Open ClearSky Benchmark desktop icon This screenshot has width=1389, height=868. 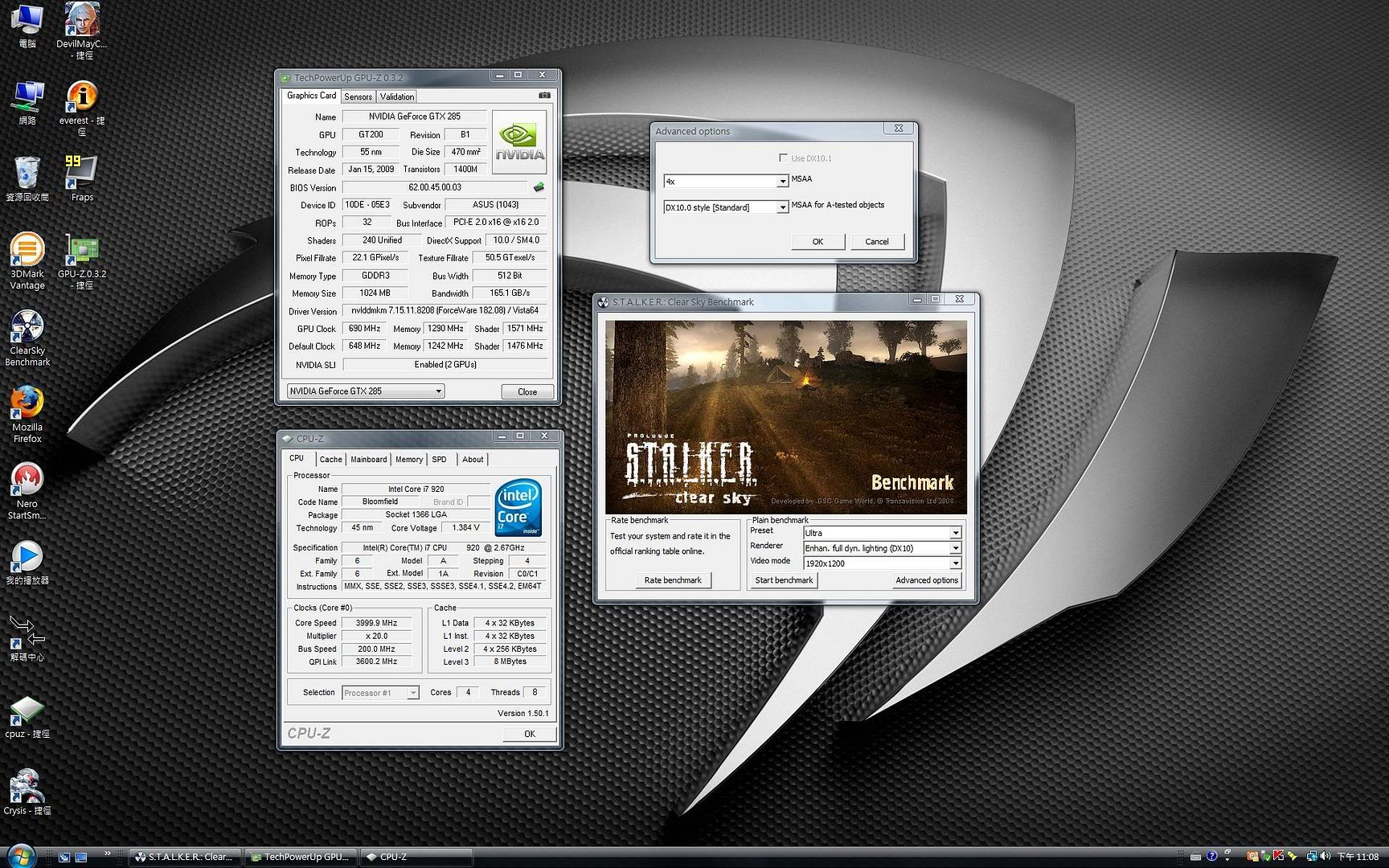(27, 338)
